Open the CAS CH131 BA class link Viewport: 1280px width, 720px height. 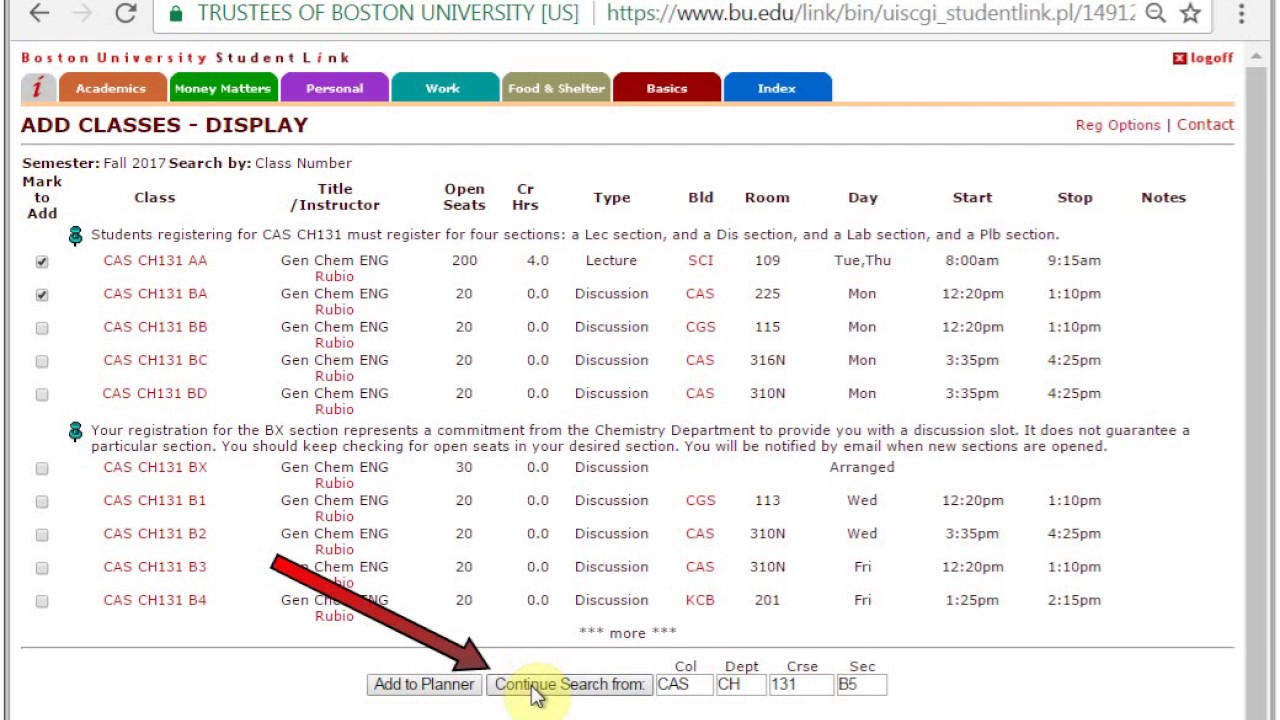pyautogui.click(x=155, y=293)
